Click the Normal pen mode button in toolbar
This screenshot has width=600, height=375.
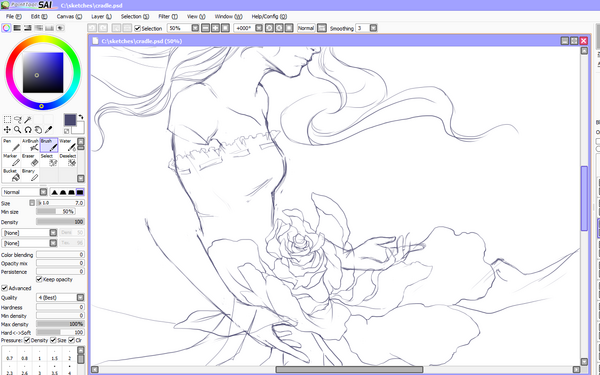click(x=306, y=28)
